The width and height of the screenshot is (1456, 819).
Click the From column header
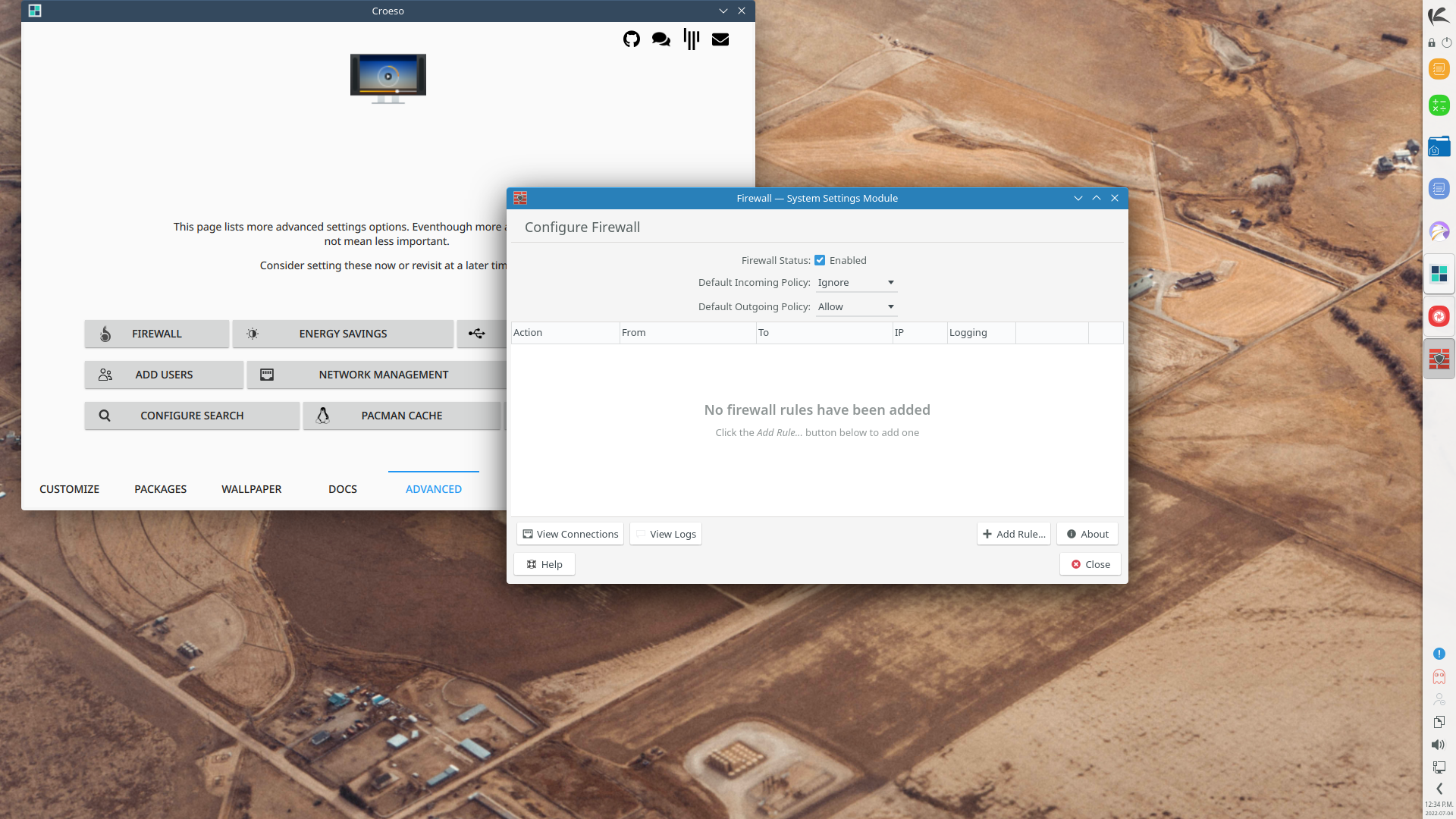(688, 333)
